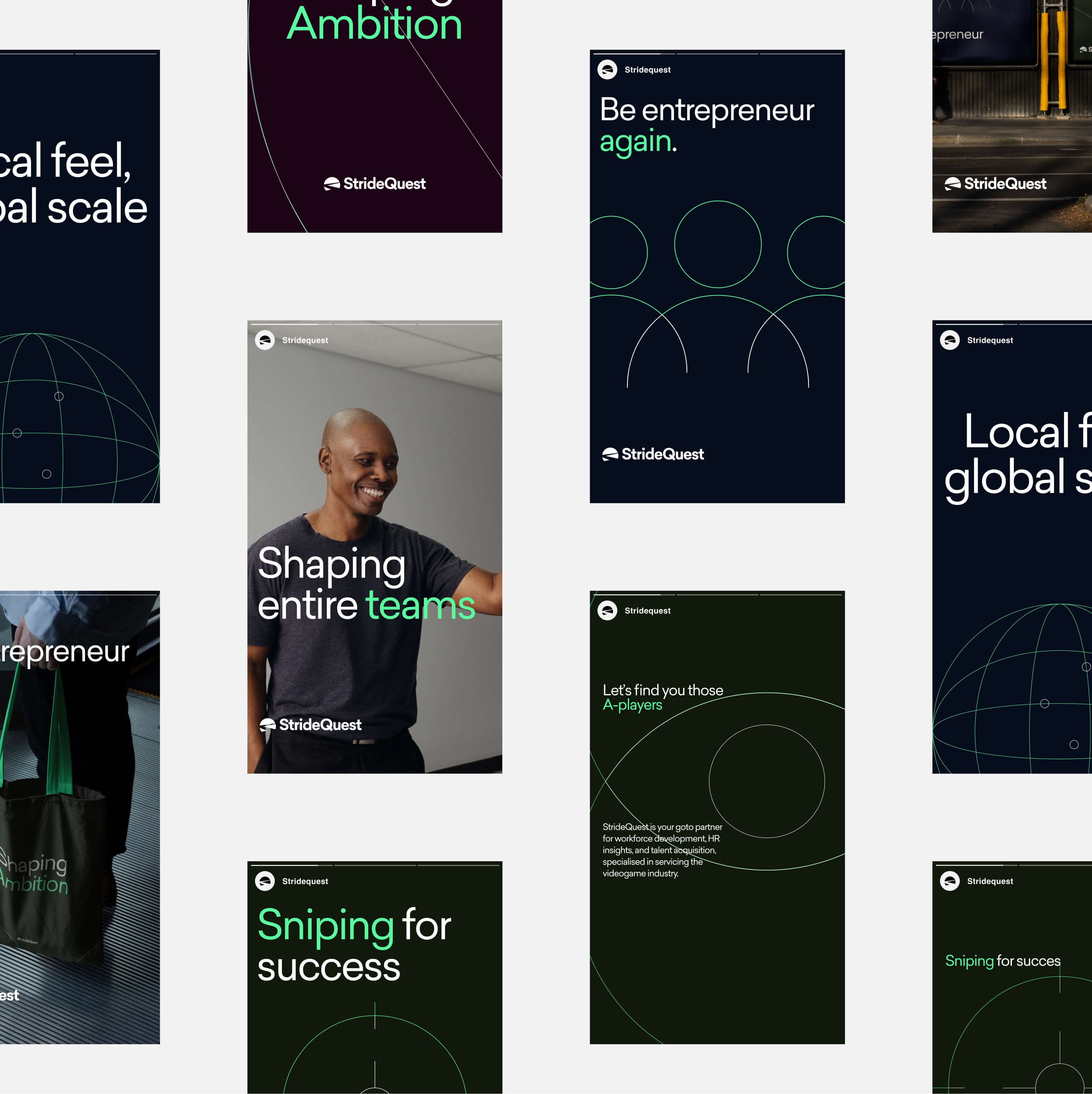Click the avatar on the Local global story

click(950, 340)
